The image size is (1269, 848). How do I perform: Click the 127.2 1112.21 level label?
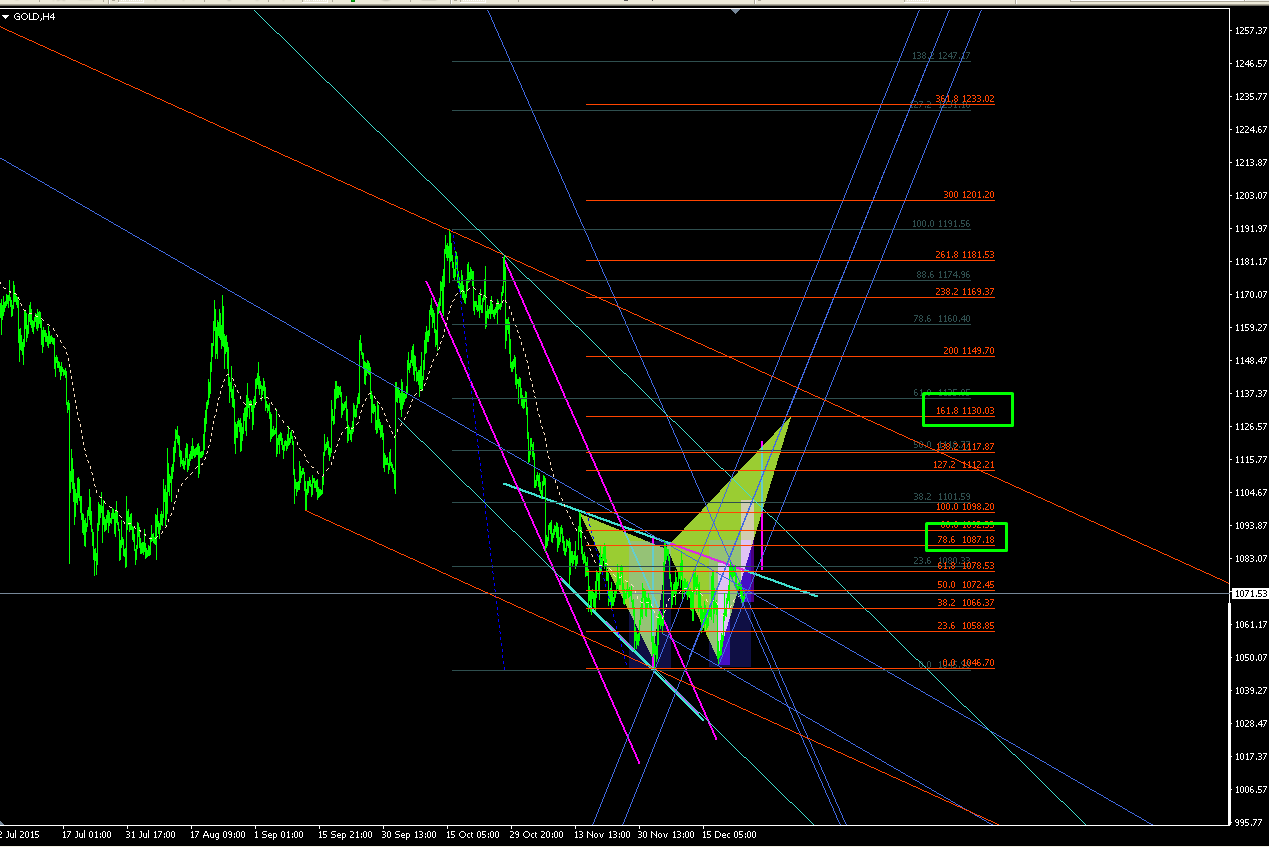(965, 465)
